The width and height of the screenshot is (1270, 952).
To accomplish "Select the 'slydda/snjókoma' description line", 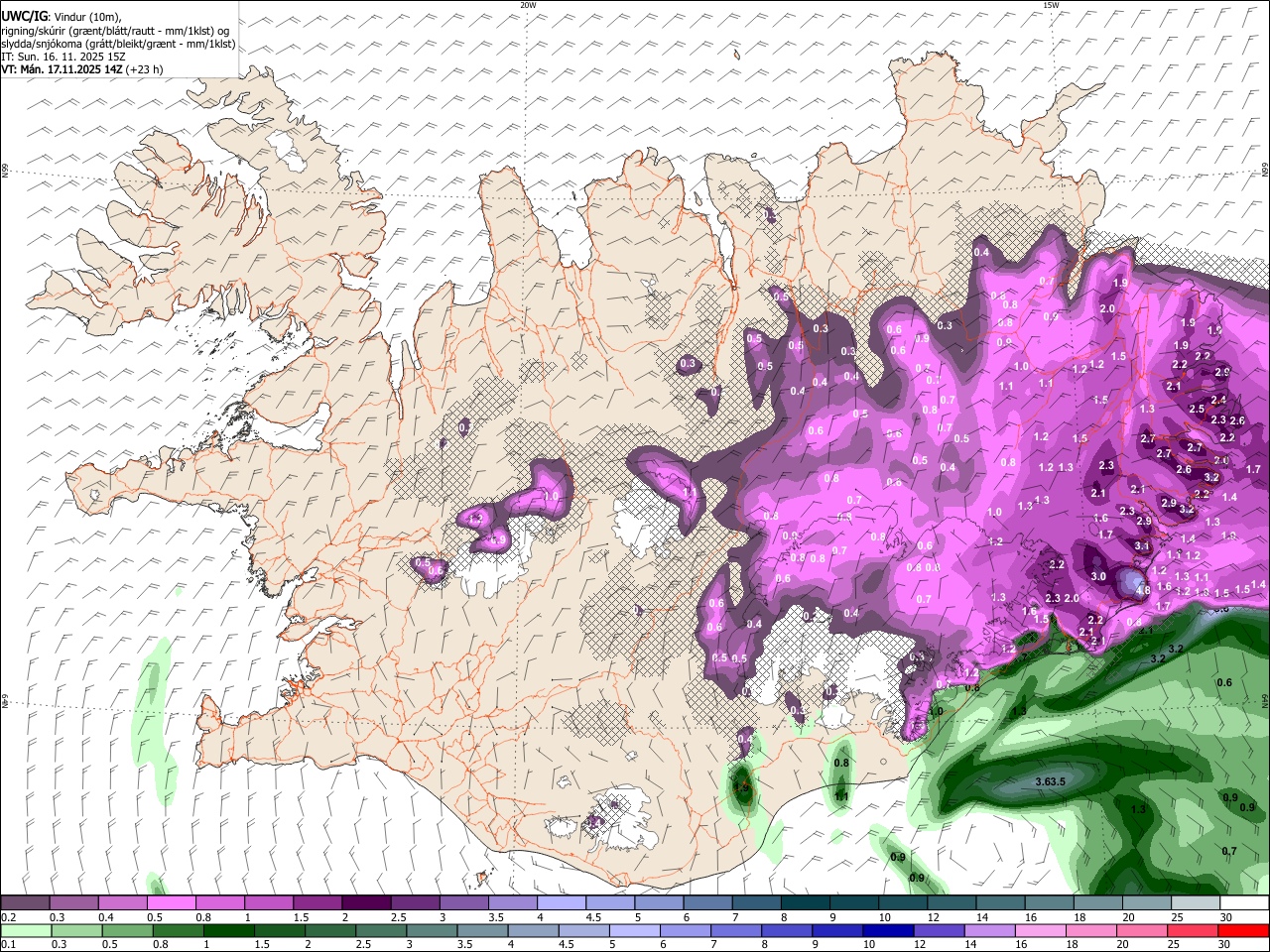I will [118, 45].
